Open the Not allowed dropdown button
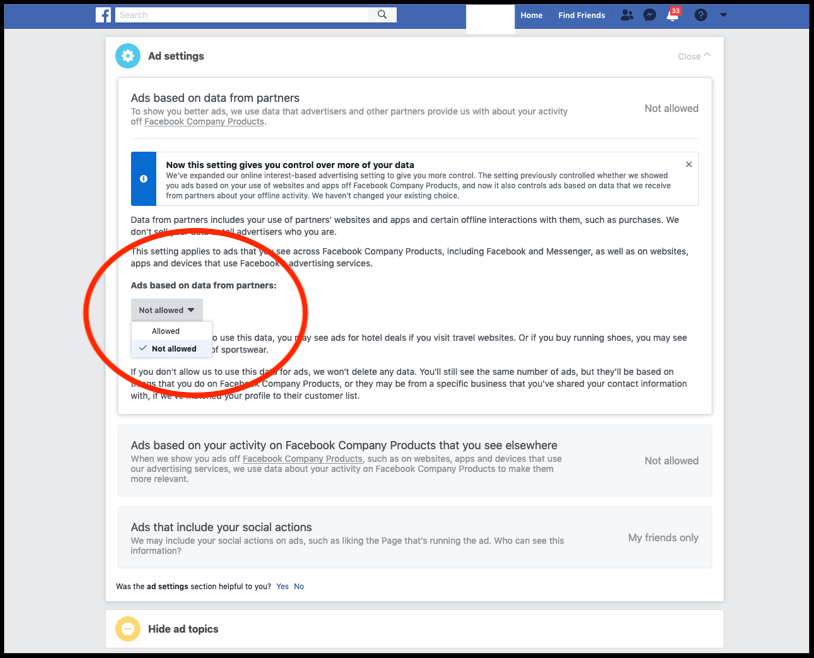This screenshot has height=658, width=814. coord(167,310)
